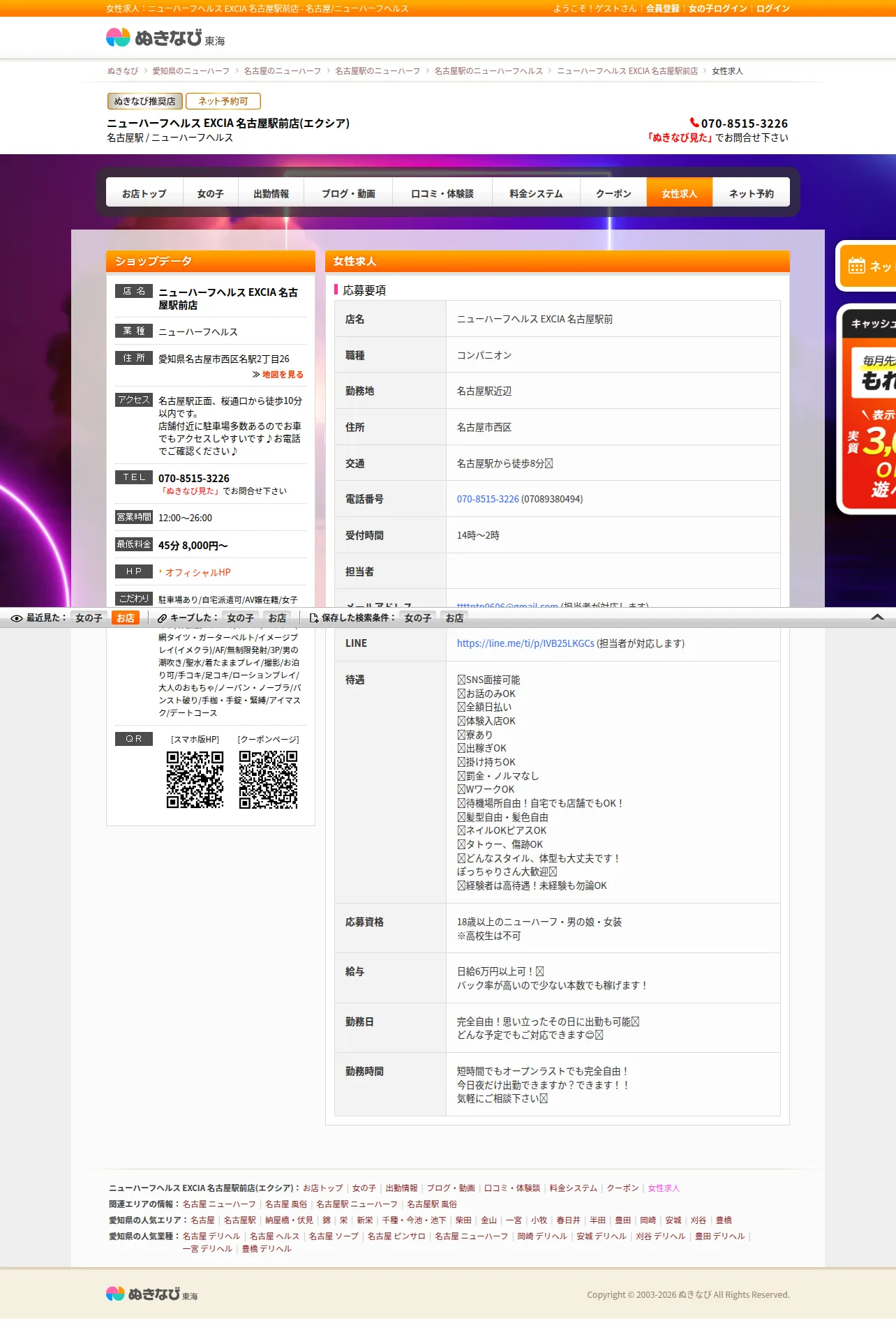Viewport: 896px width, 1339px height.
Task: Open the ネット予約 tab
Action: pos(752,193)
